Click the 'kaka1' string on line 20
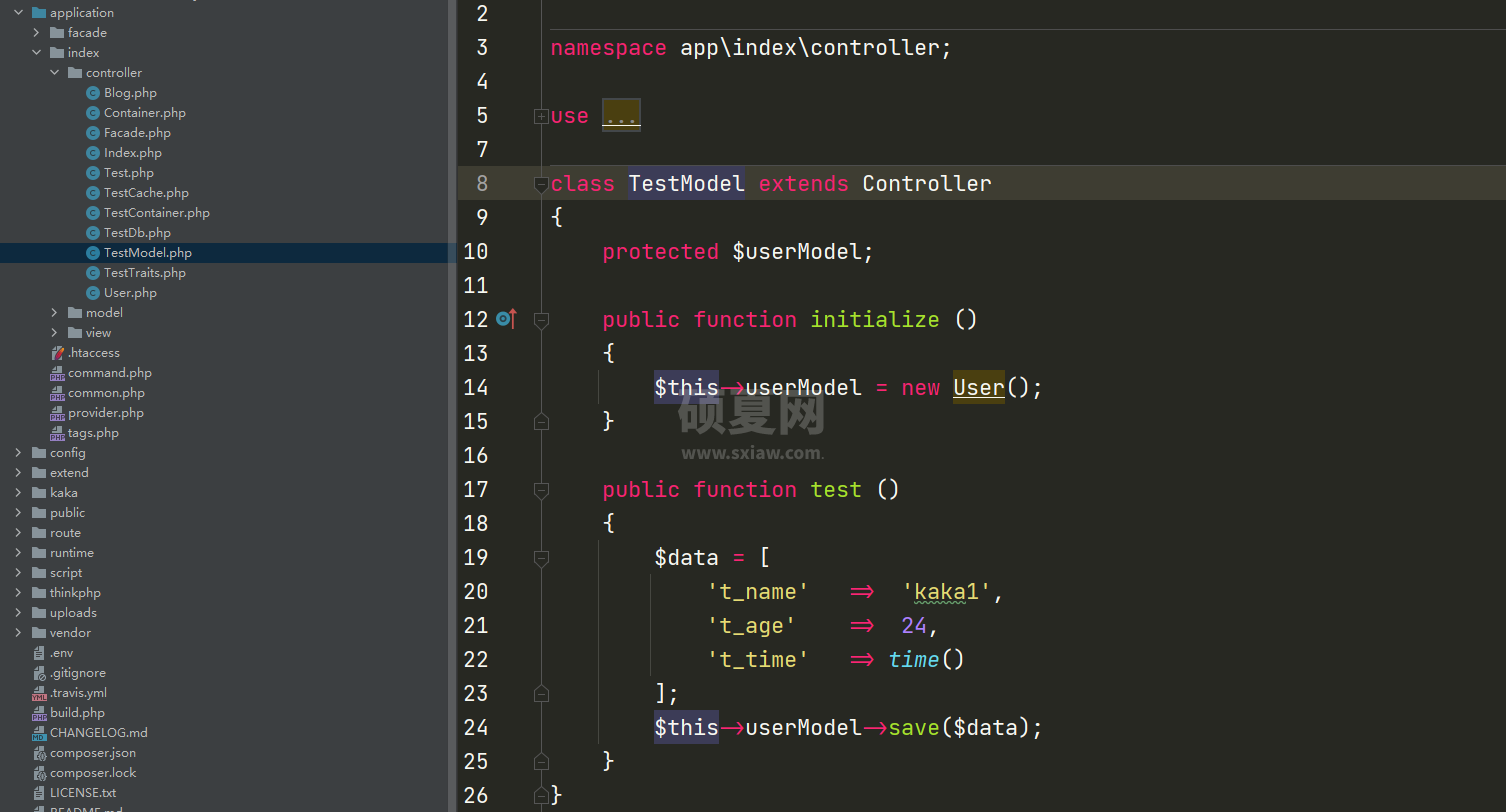 coord(946,592)
